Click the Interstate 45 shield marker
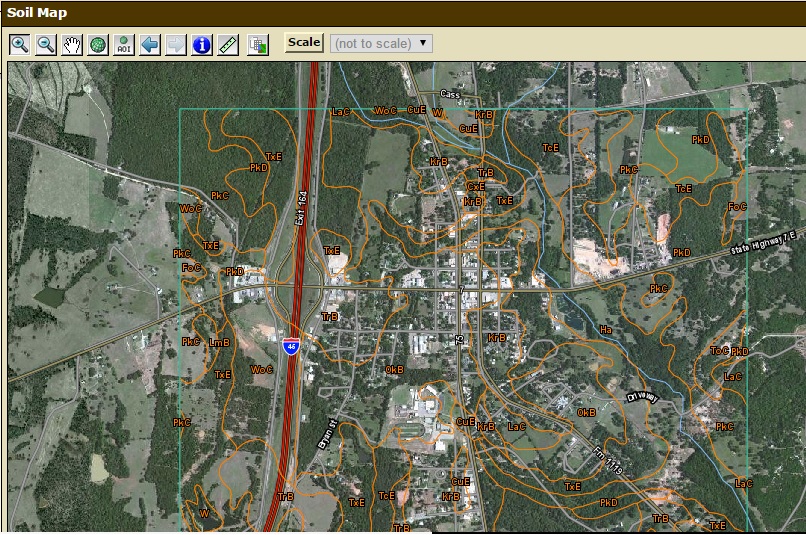Screen dimensions: 806x535 click(x=291, y=346)
